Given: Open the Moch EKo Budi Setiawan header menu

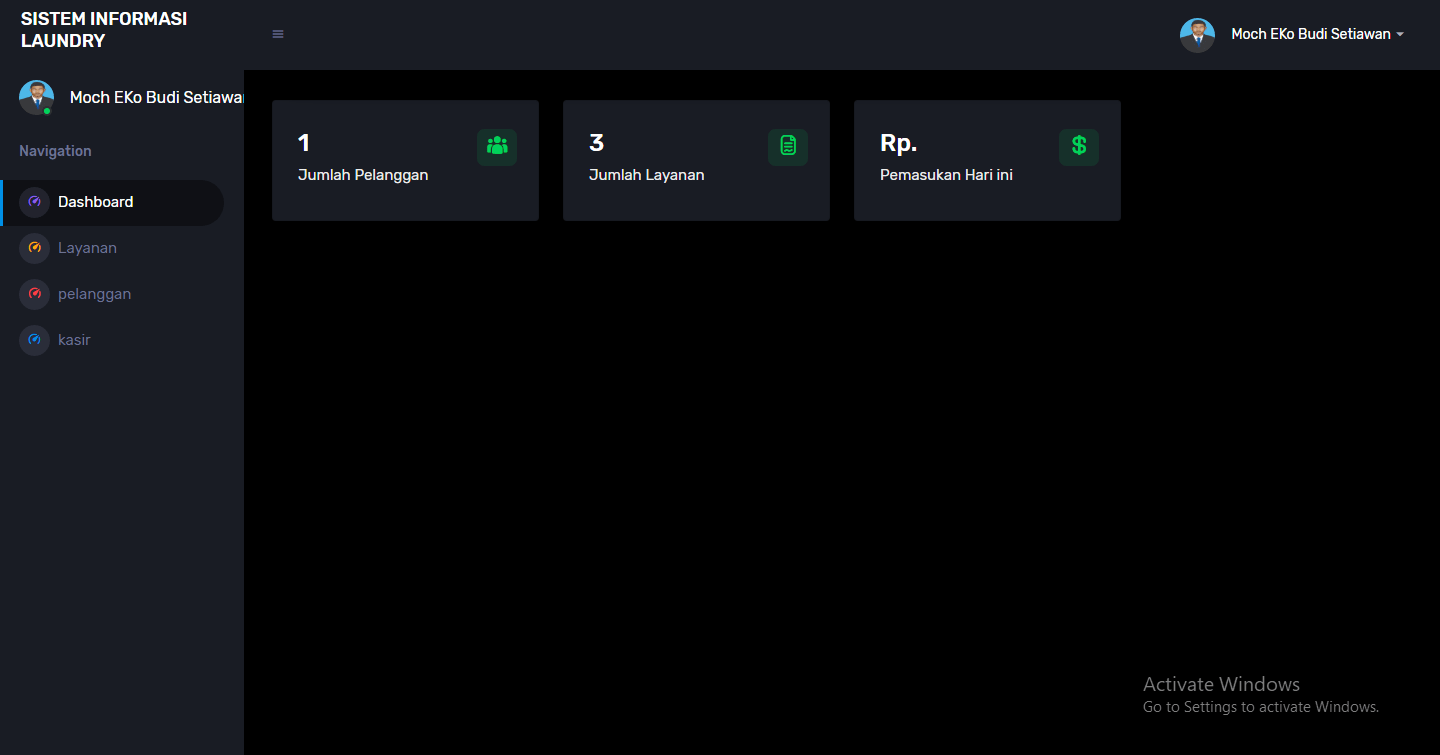Looking at the screenshot, I should (x=1311, y=34).
